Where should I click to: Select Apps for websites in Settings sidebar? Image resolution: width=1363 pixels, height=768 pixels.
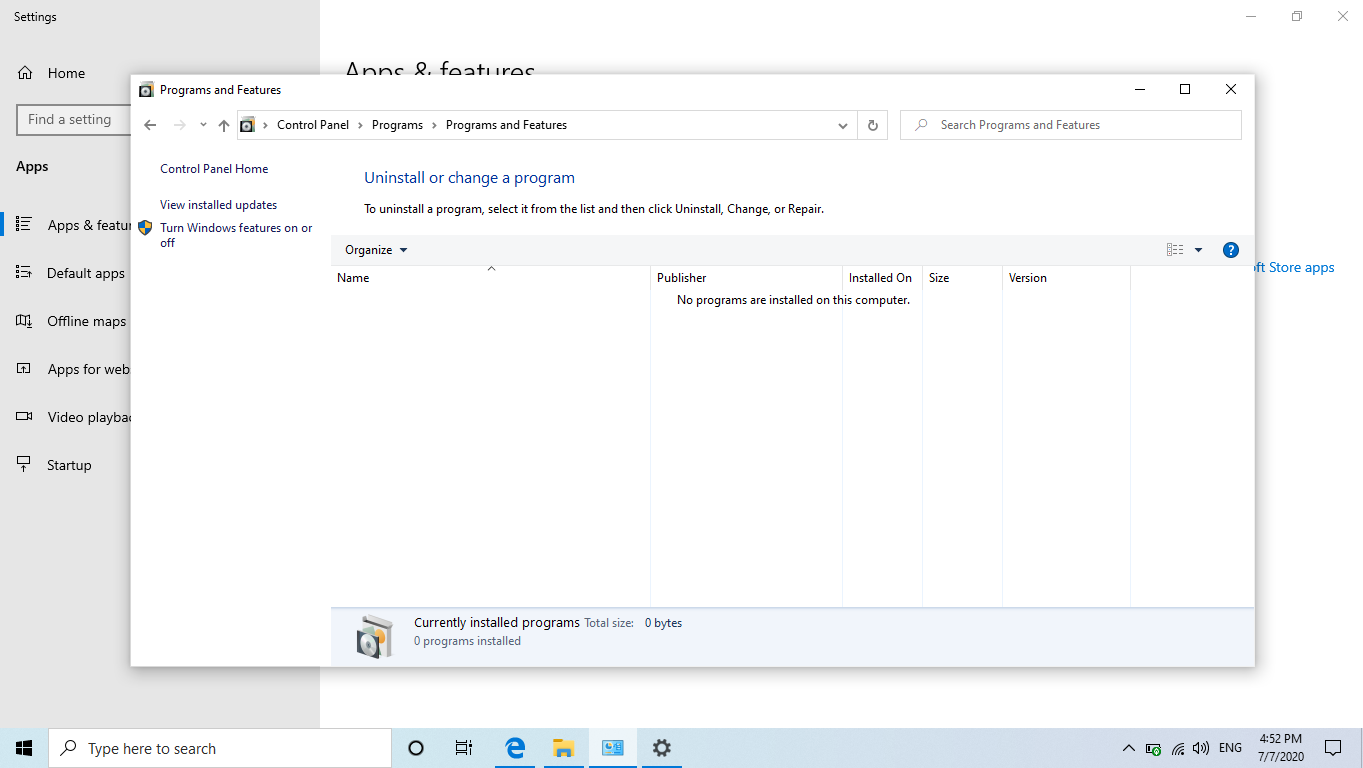point(66,369)
